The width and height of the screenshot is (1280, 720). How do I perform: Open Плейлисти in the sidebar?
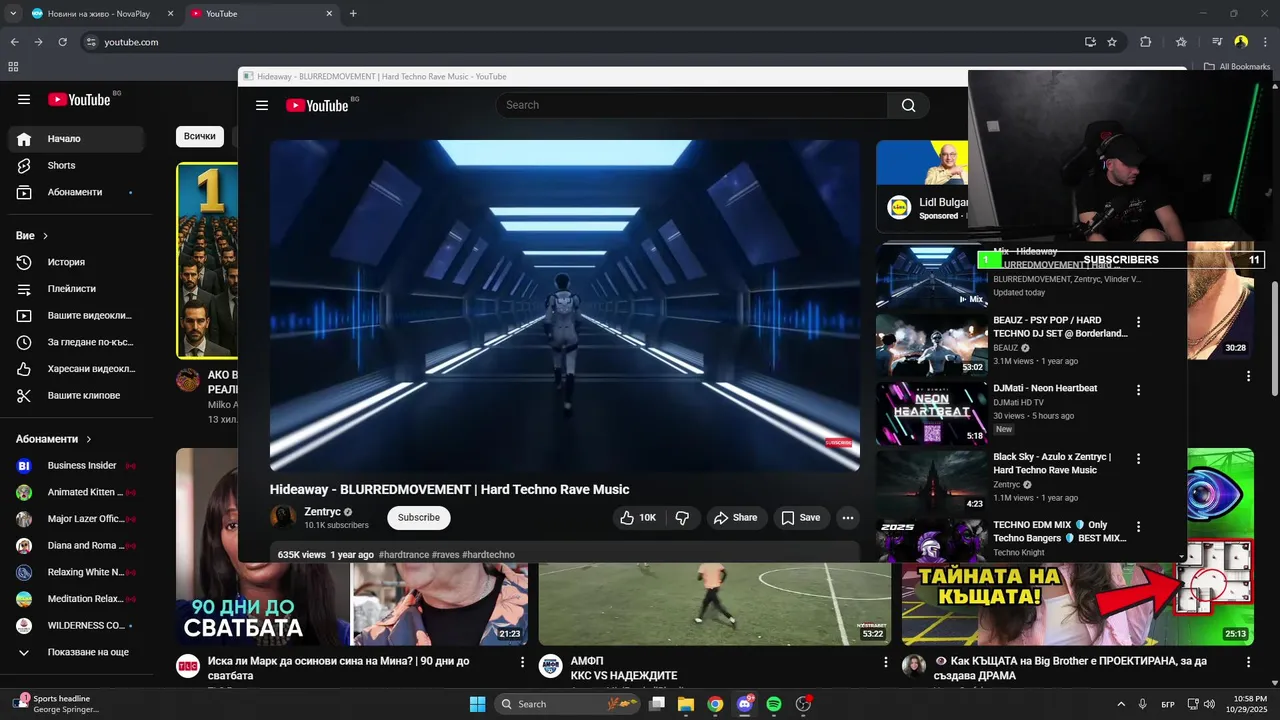[x=76, y=289]
